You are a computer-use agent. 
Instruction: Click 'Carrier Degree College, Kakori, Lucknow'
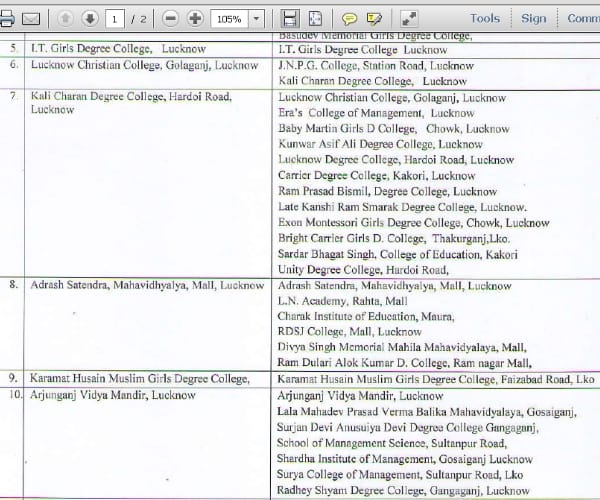point(377,176)
